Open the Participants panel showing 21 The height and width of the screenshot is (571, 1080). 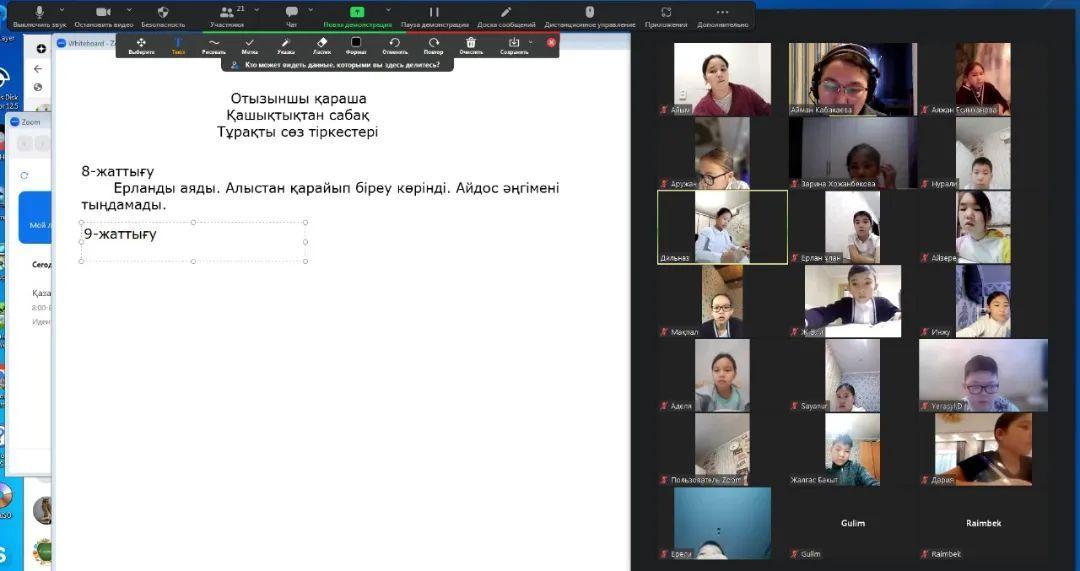[x=227, y=16]
